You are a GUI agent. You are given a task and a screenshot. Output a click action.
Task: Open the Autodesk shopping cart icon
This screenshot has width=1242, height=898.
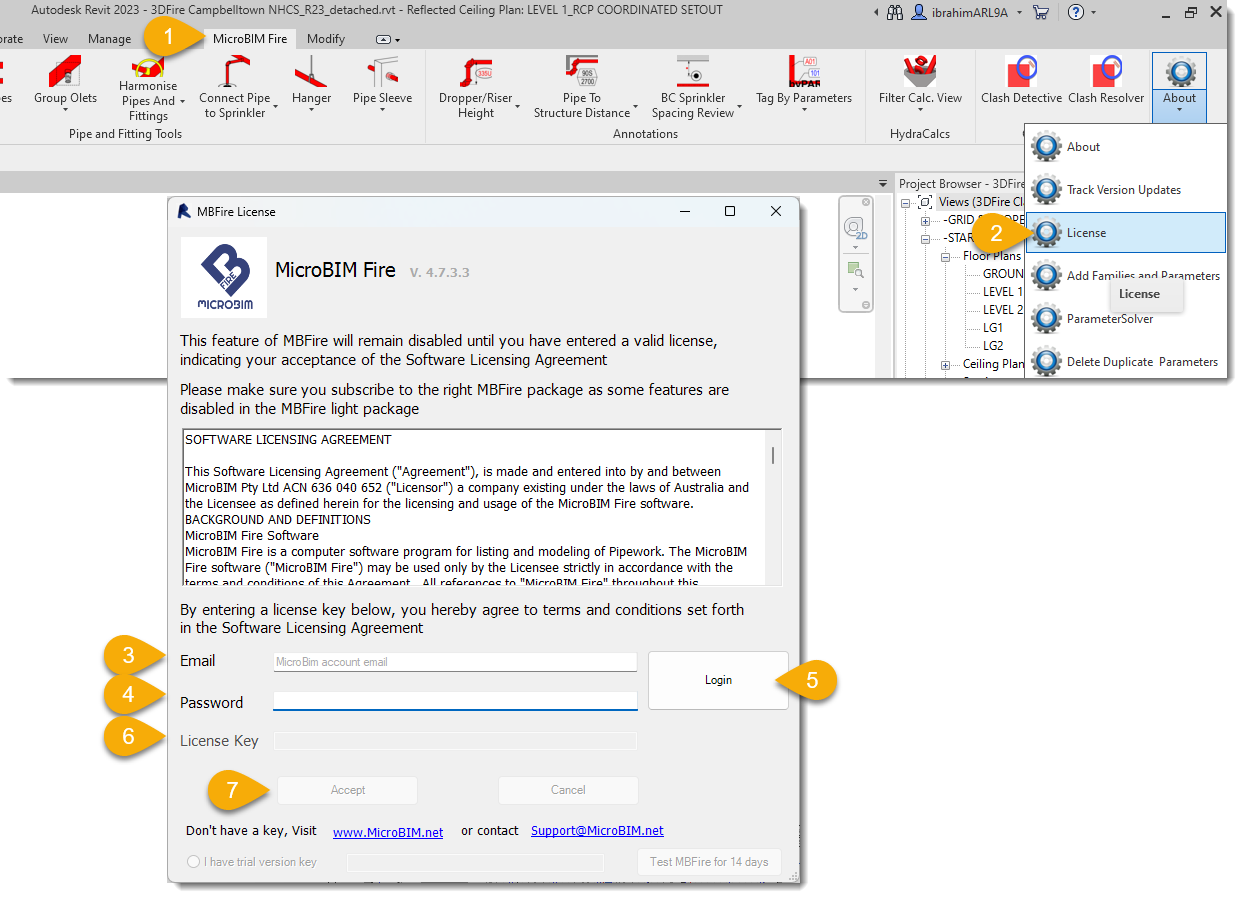click(1041, 12)
